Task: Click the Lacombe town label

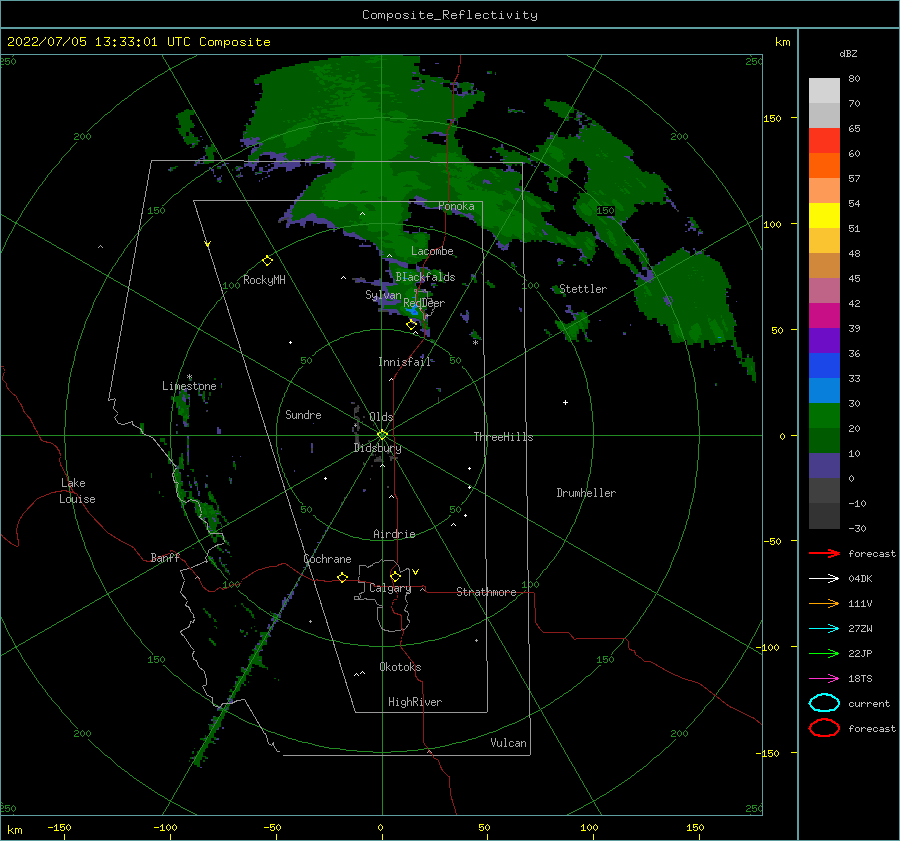Action: click(432, 251)
